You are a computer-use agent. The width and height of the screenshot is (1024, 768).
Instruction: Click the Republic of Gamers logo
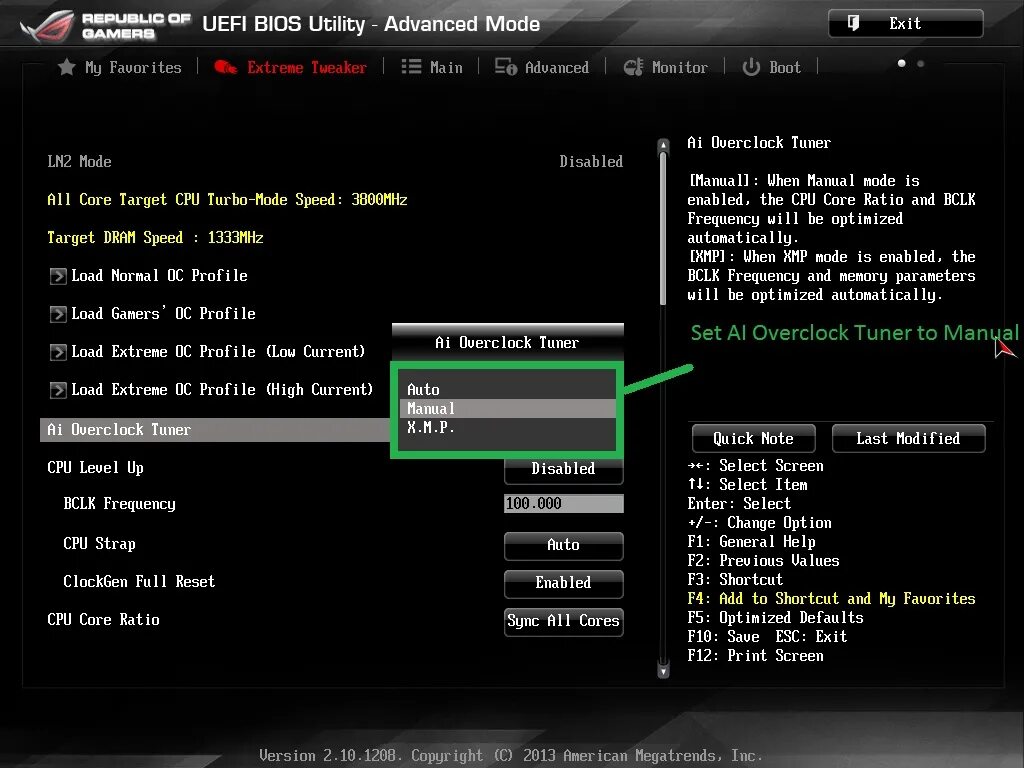104,25
